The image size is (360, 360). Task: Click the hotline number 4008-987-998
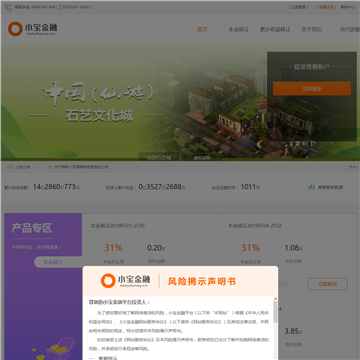click(43, 7)
